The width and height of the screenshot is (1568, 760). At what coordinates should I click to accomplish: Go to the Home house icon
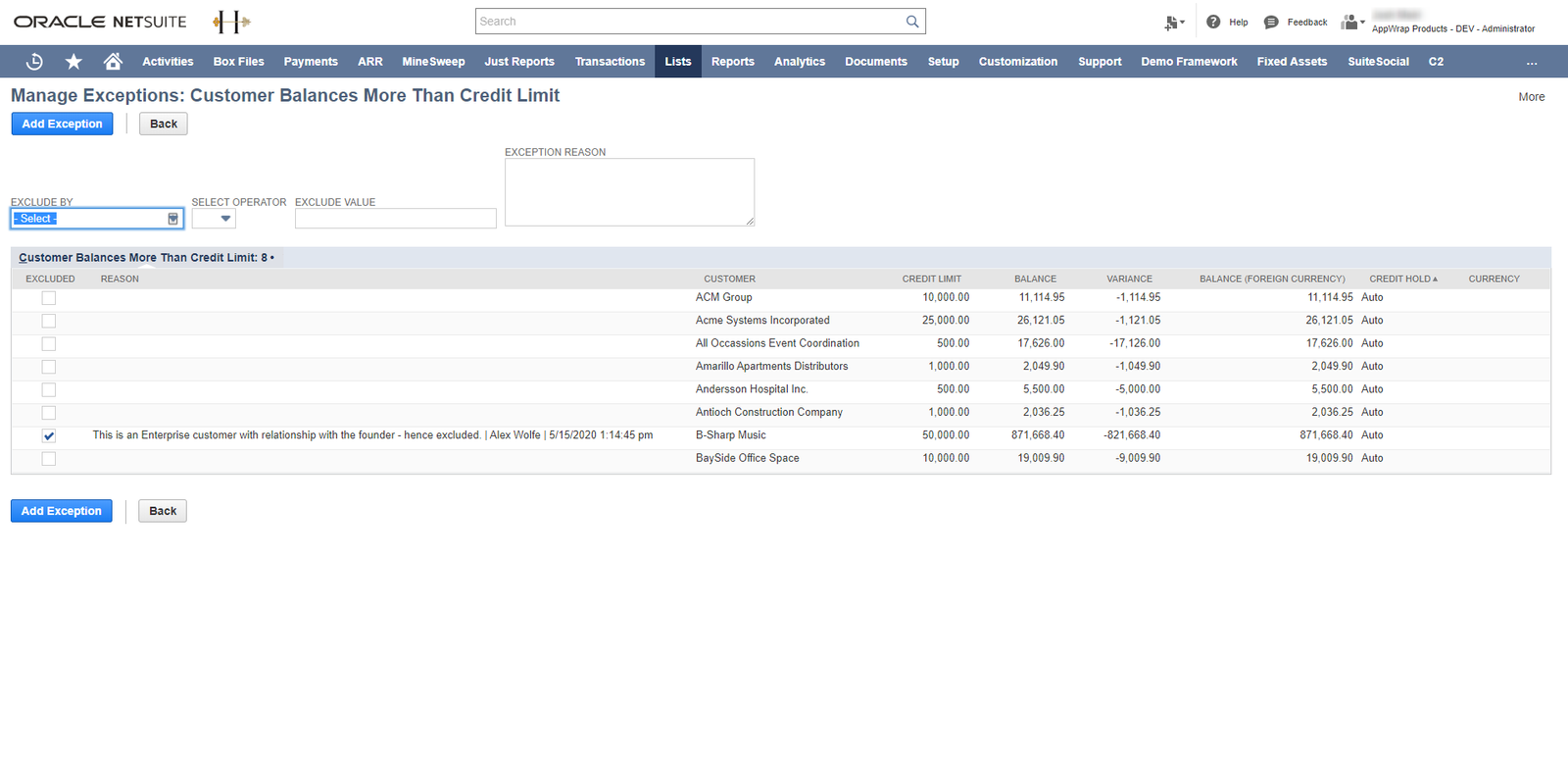[113, 62]
